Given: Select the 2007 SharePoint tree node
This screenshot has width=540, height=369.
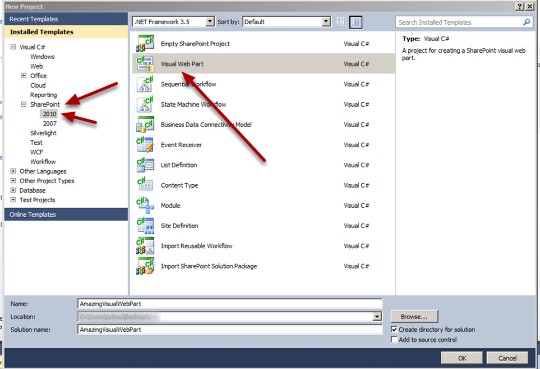Looking at the screenshot, I should pyautogui.click(x=50, y=123).
